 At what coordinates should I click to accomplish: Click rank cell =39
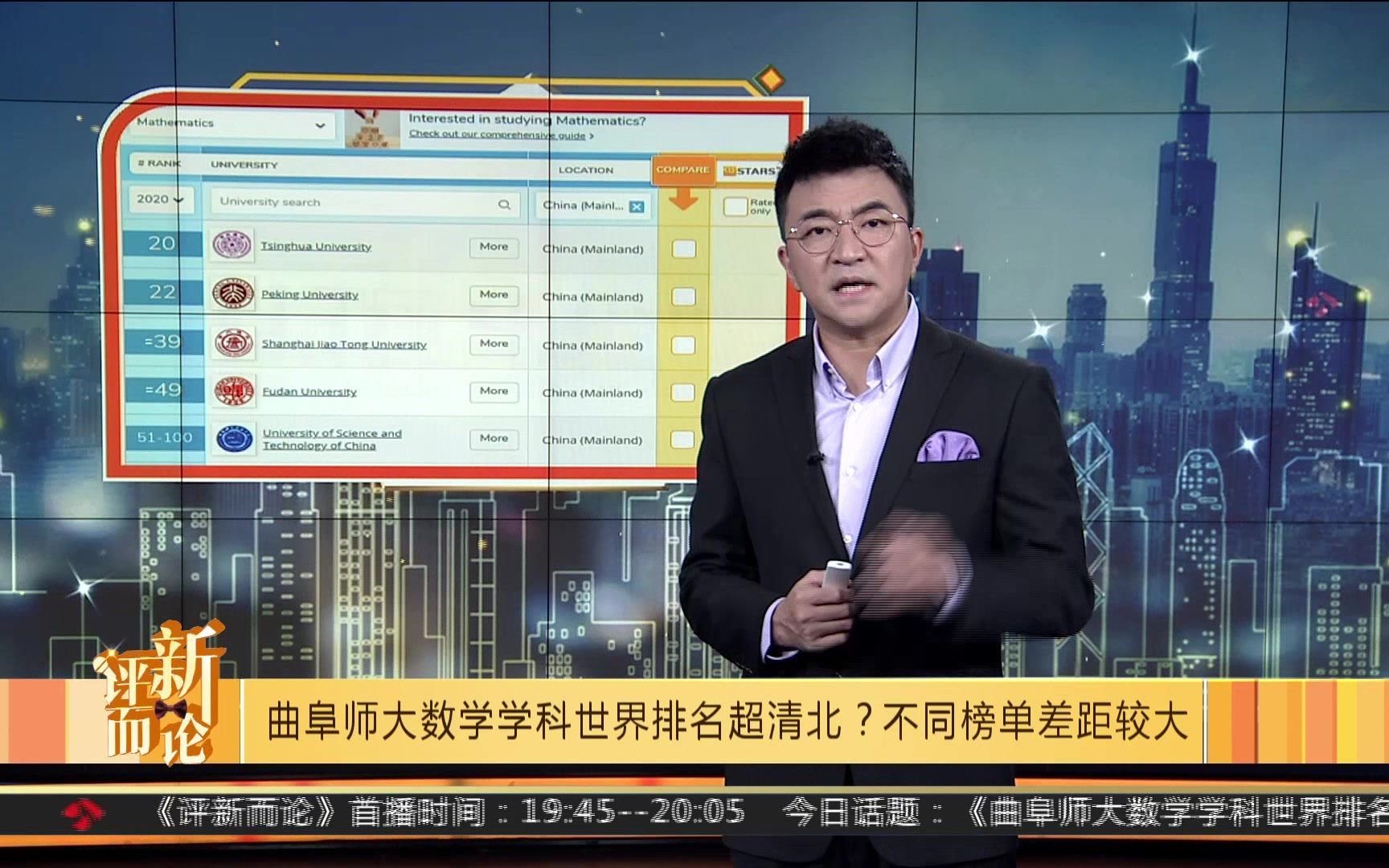coord(162,342)
